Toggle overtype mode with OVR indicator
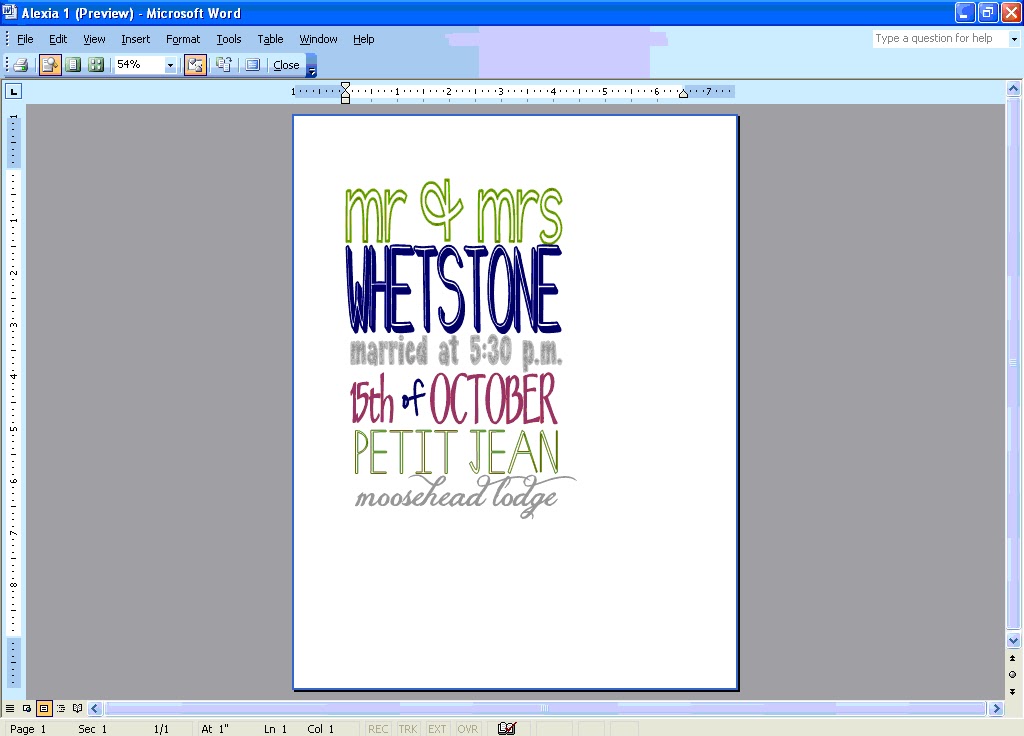 click(x=467, y=729)
